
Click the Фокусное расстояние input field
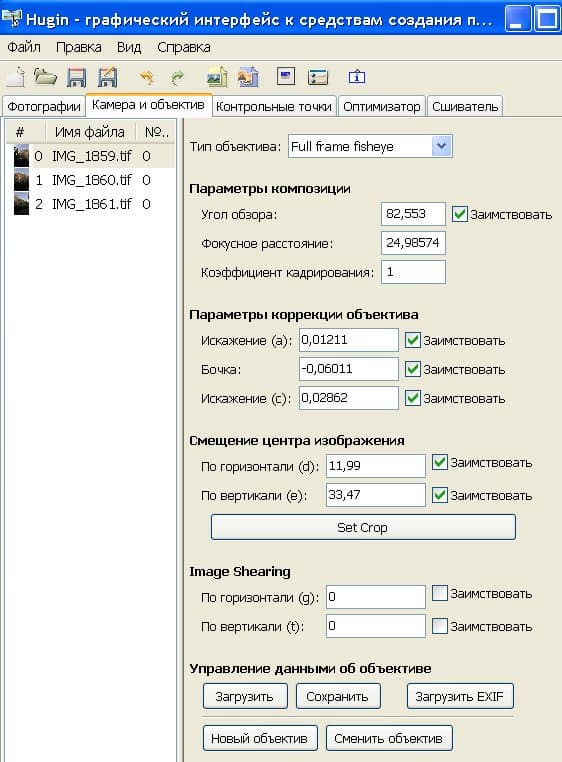click(x=413, y=242)
